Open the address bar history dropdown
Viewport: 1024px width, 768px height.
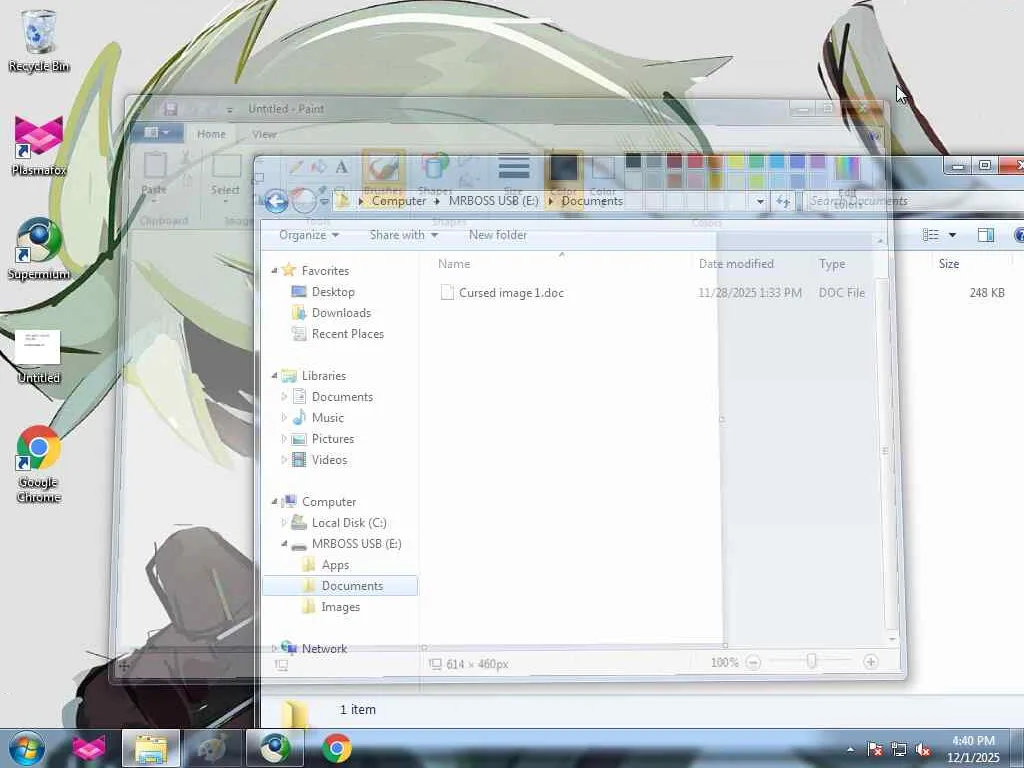(760, 201)
